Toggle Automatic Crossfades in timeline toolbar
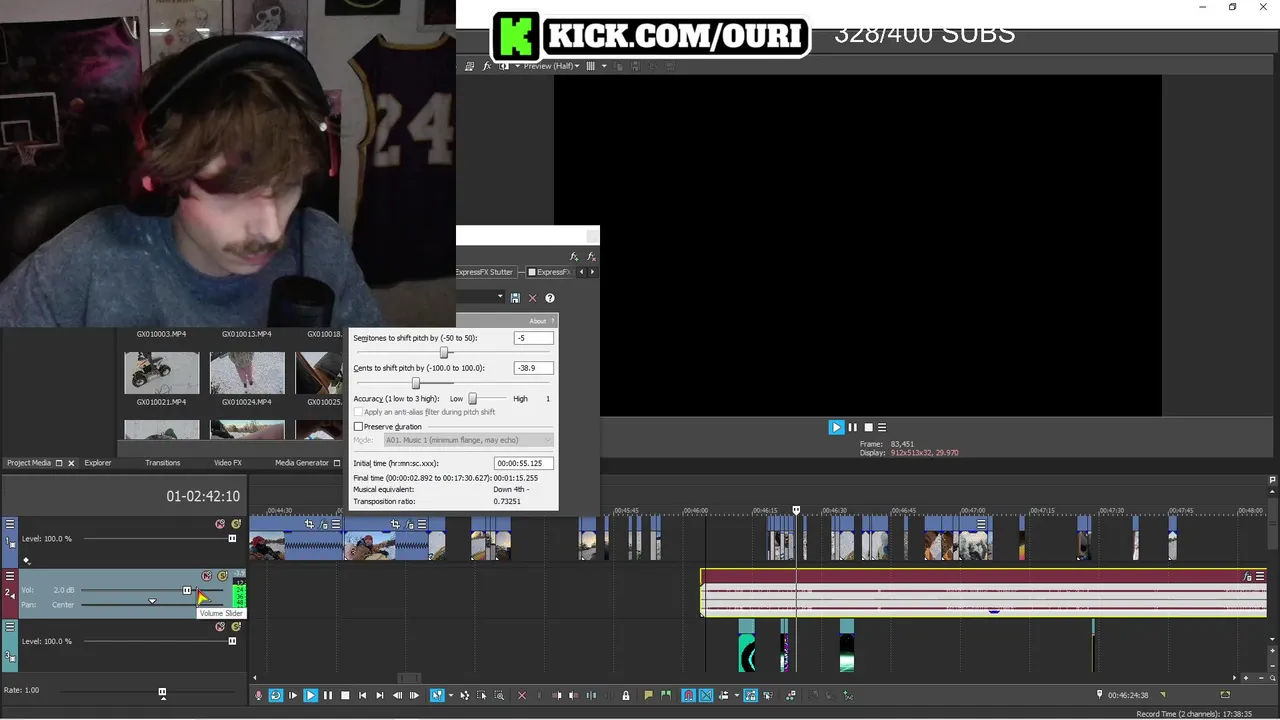This screenshot has width=1280, height=720. [x=706, y=695]
